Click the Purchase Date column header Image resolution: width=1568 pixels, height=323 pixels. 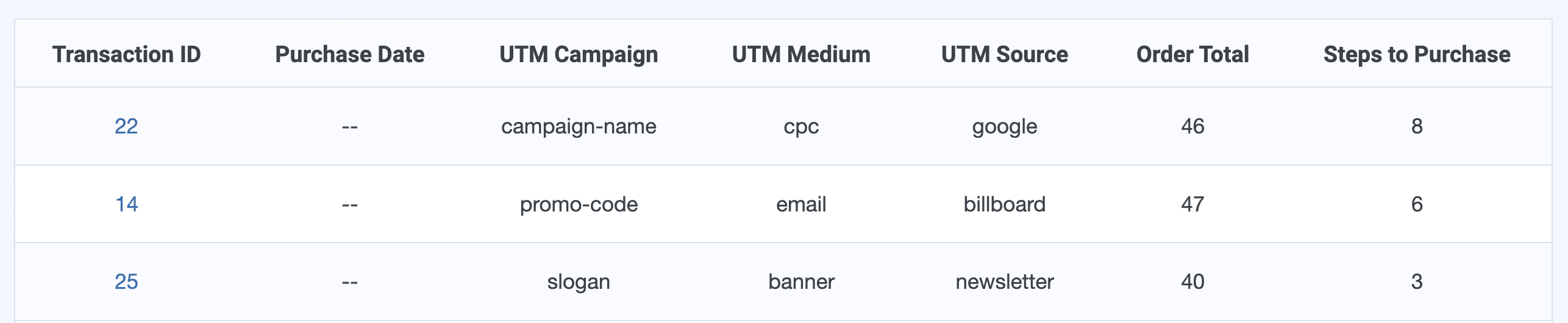(x=349, y=54)
